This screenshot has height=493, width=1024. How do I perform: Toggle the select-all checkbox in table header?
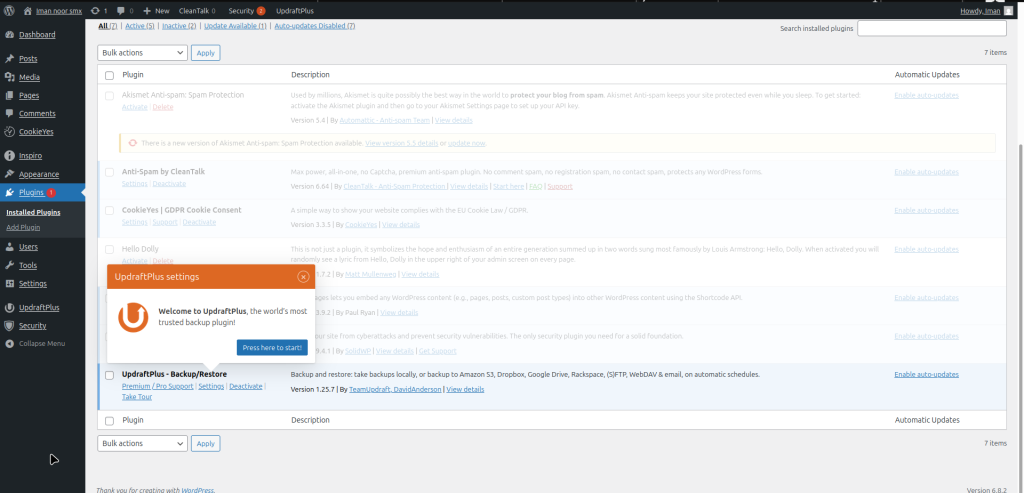(x=109, y=75)
